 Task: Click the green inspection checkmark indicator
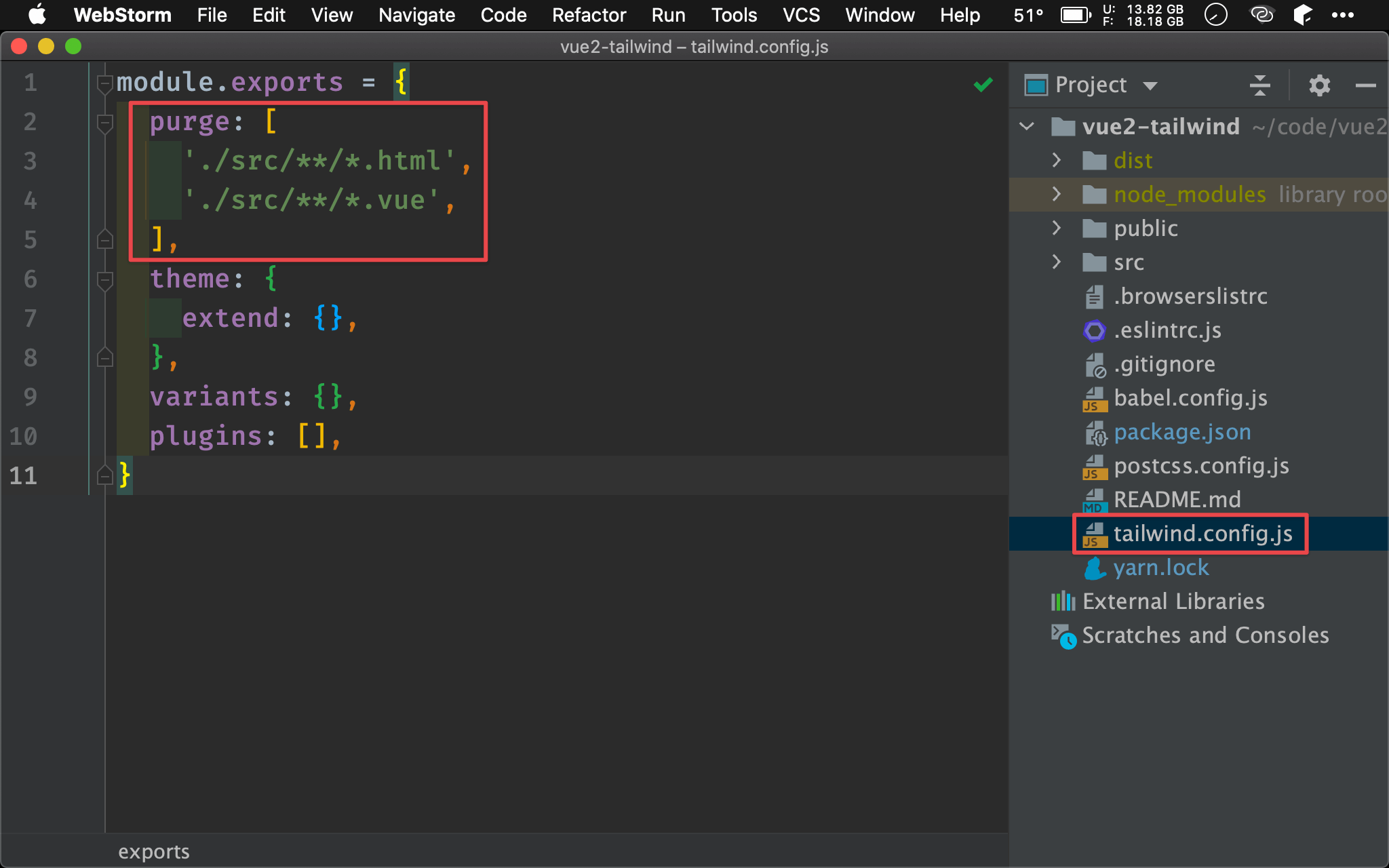(x=983, y=84)
